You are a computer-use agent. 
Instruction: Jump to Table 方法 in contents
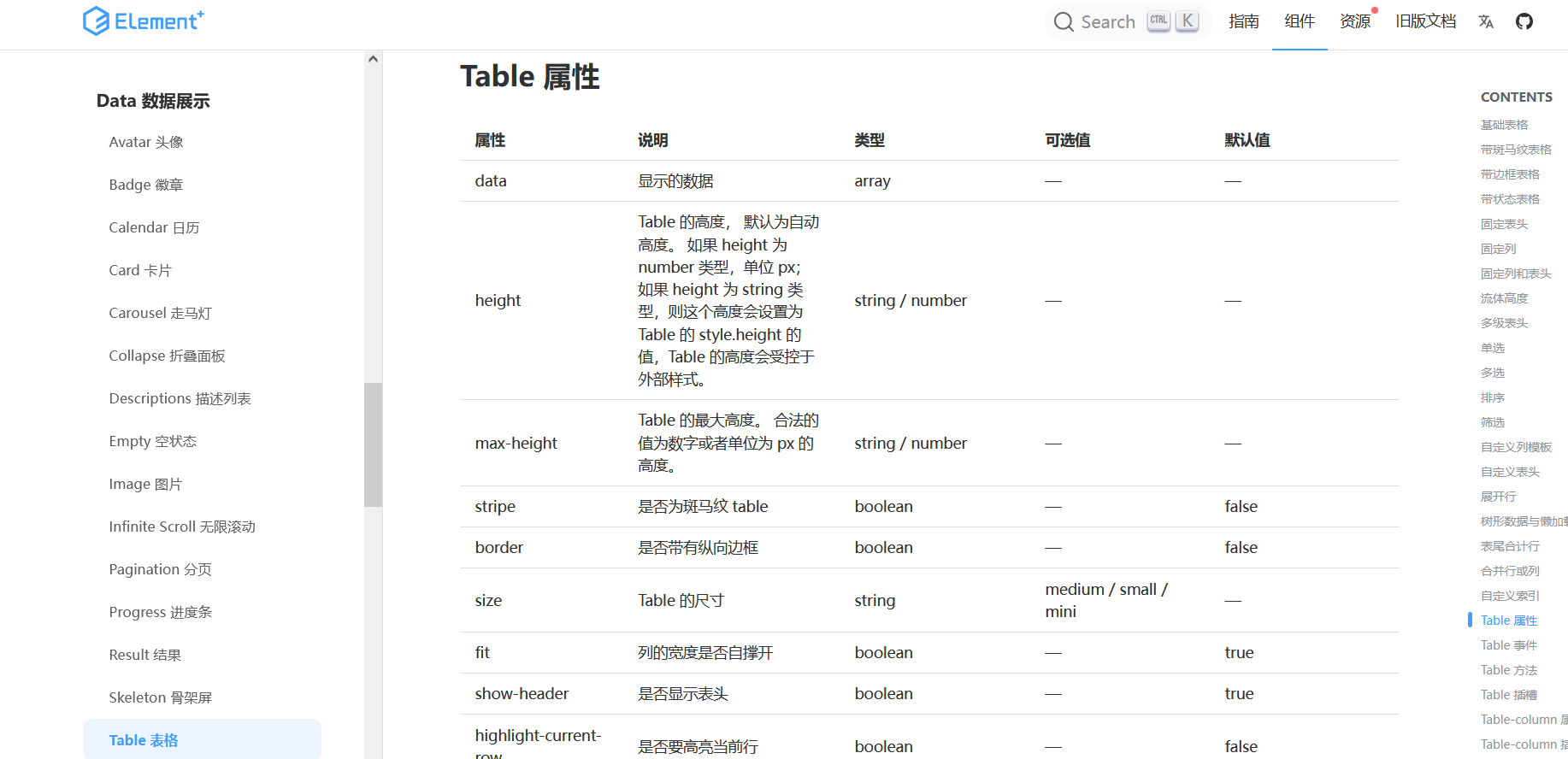1509,670
